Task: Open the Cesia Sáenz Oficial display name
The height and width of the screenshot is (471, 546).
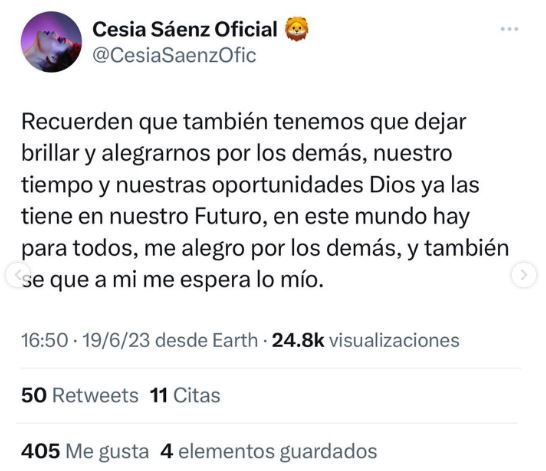Action: tap(185, 29)
